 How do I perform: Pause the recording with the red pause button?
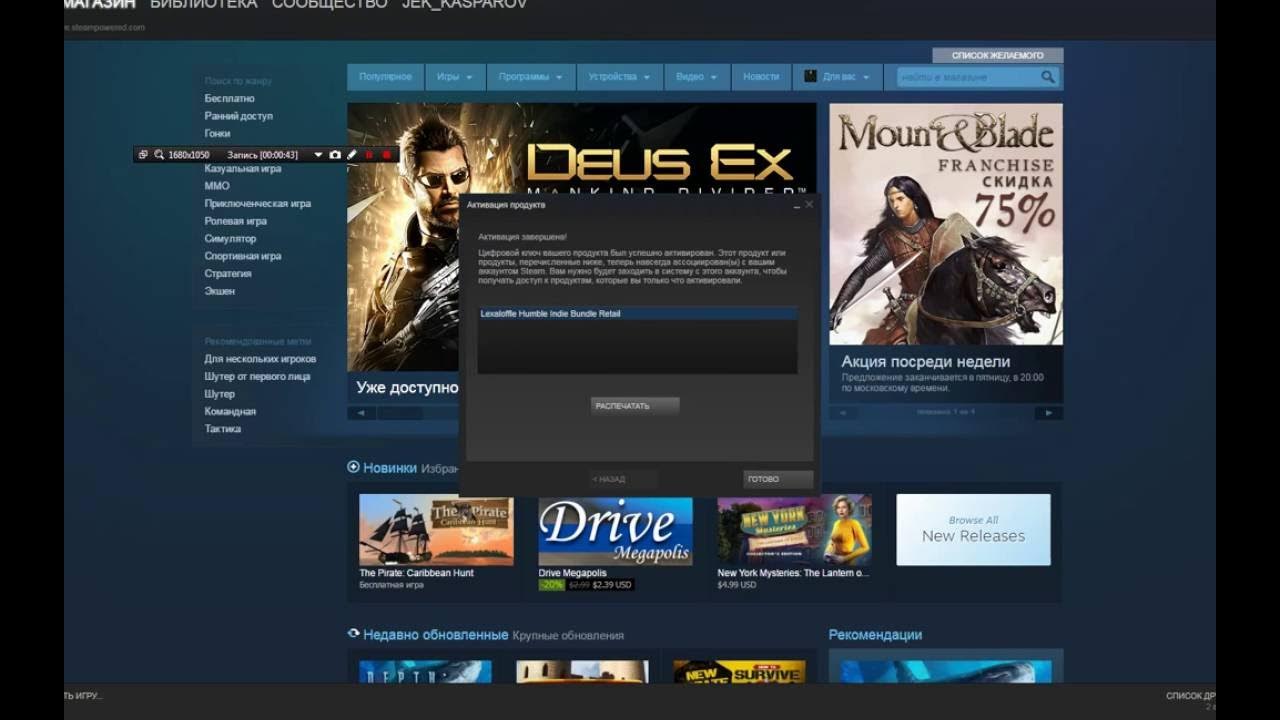(369, 155)
